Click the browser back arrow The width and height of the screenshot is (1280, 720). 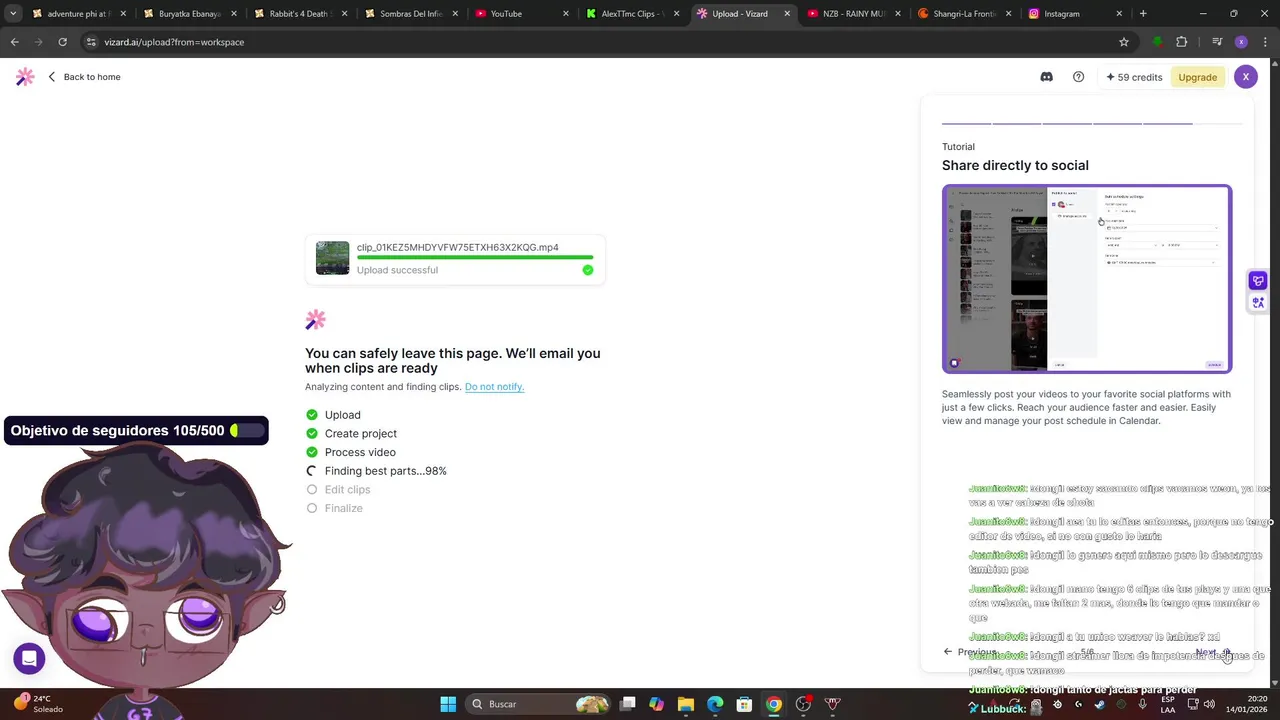[14, 42]
